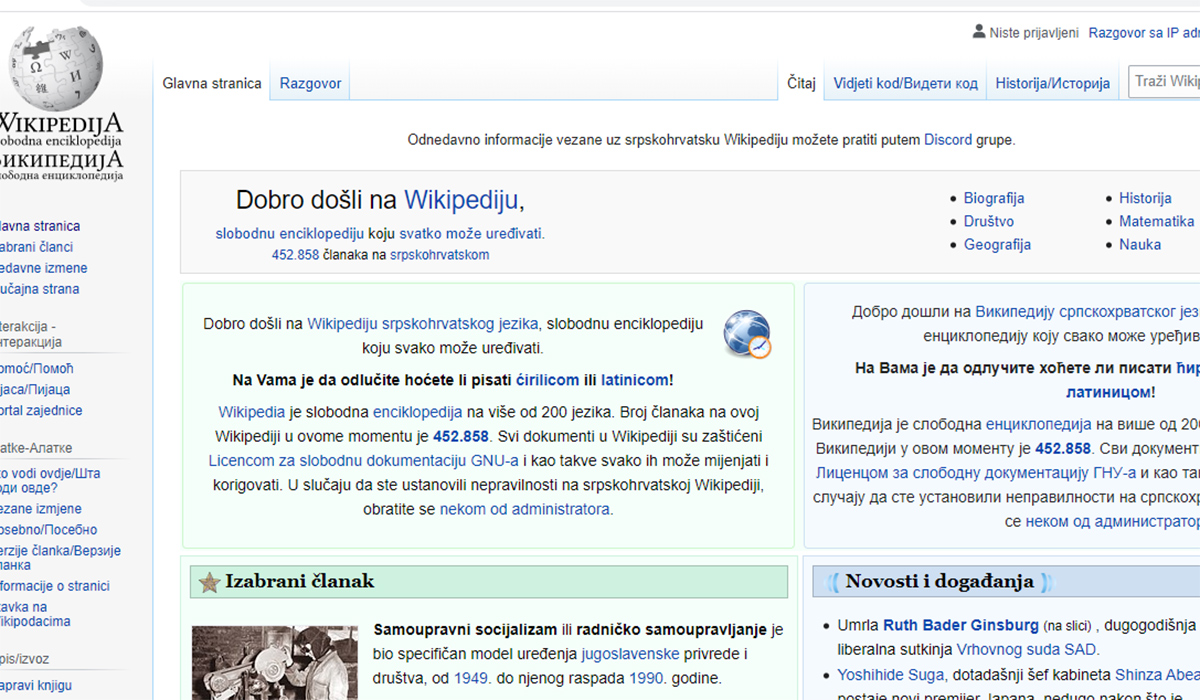Open the Ruth Bader Ginsburg news link
Screen dimensions: 1200x700
(961, 625)
